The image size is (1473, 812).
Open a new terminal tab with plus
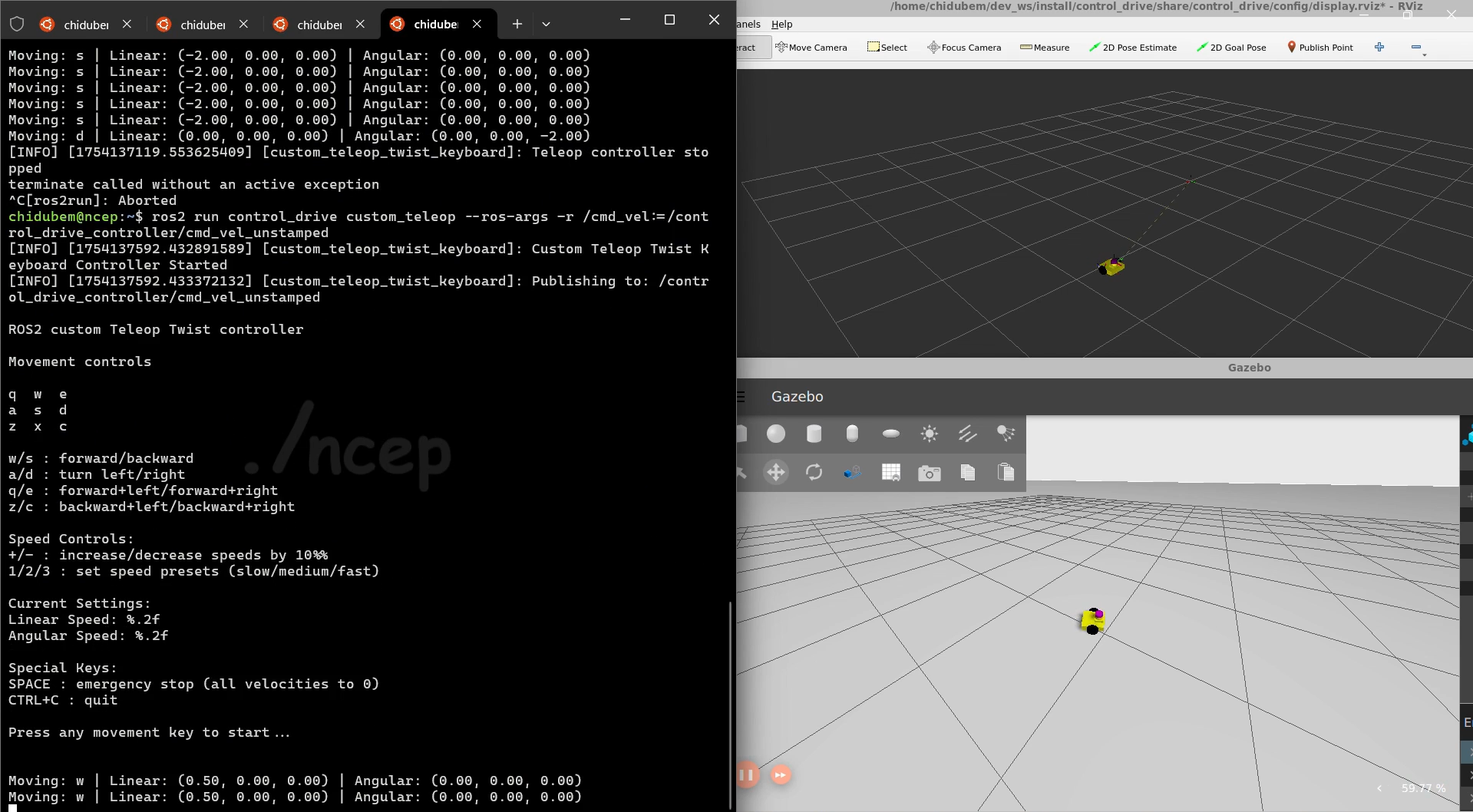click(x=517, y=24)
